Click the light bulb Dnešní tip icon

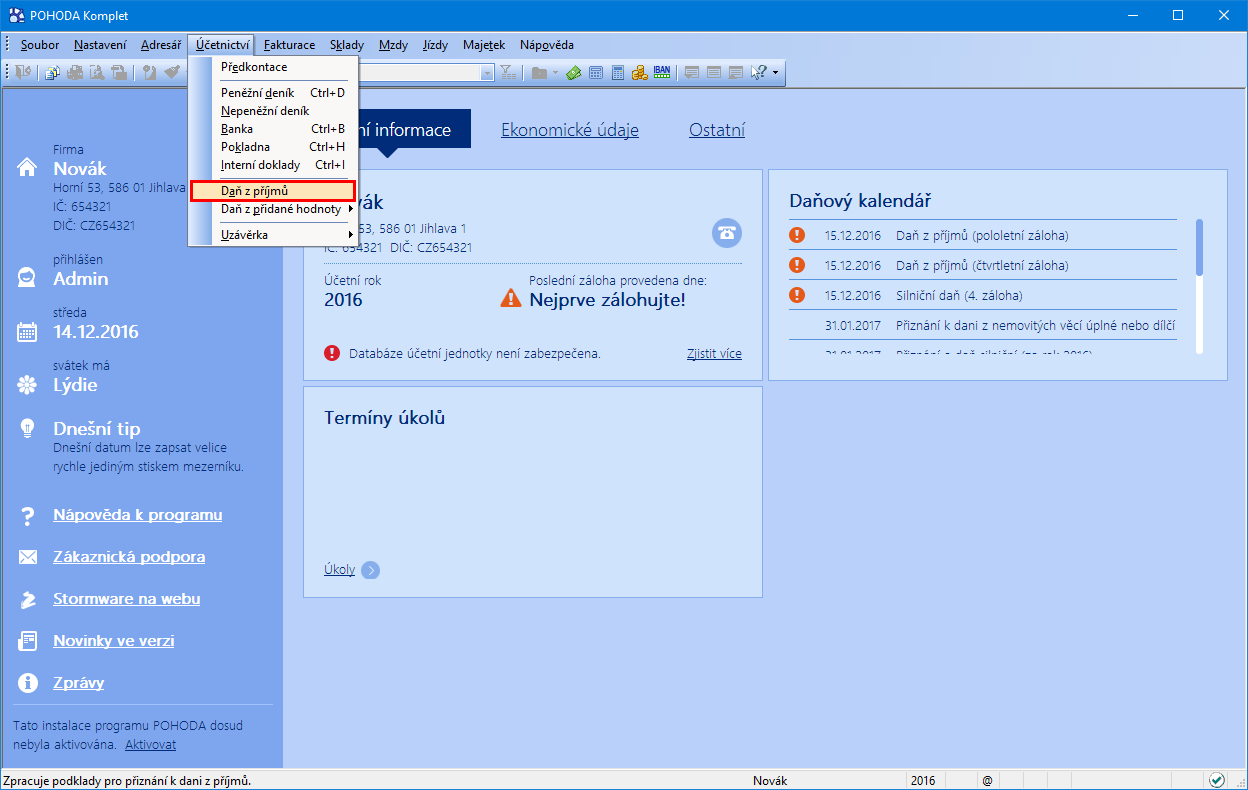28,428
